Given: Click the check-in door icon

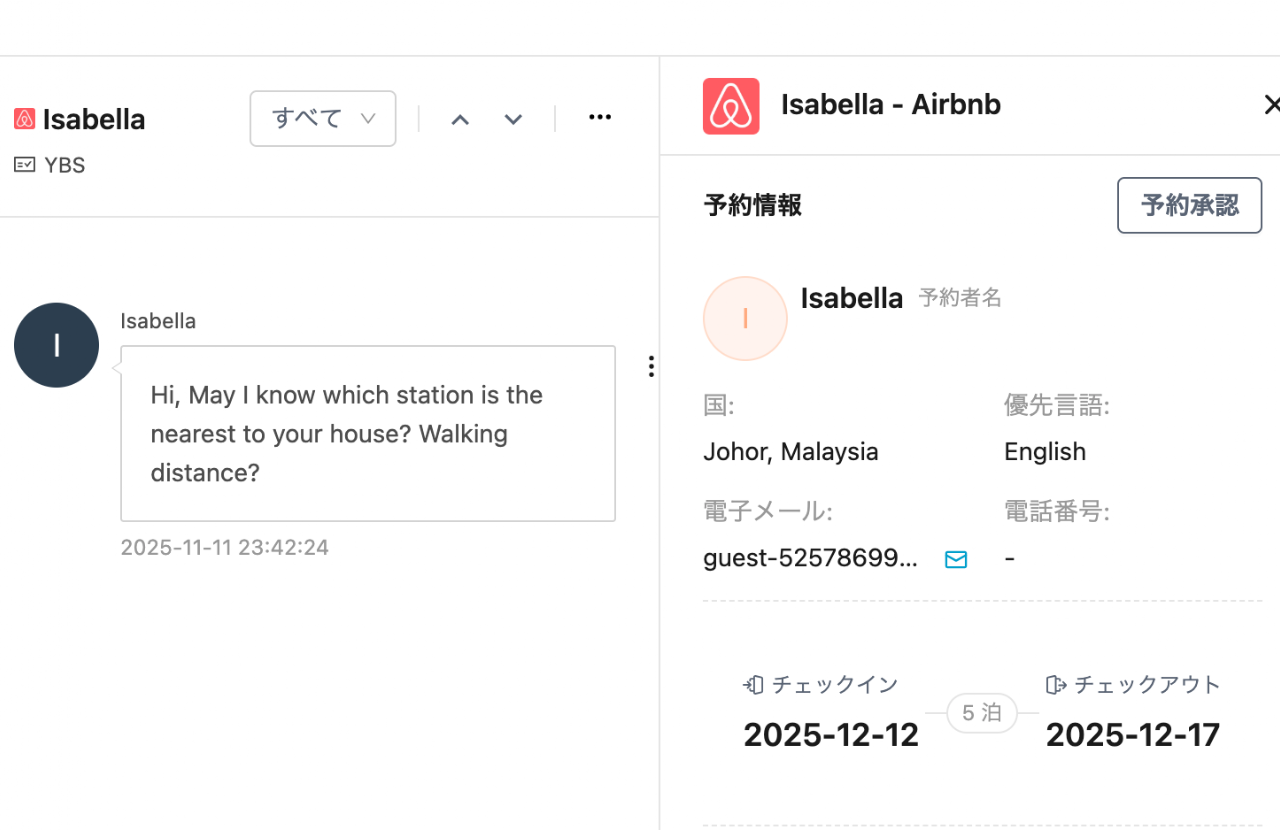Looking at the screenshot, I should click(754, 685).
